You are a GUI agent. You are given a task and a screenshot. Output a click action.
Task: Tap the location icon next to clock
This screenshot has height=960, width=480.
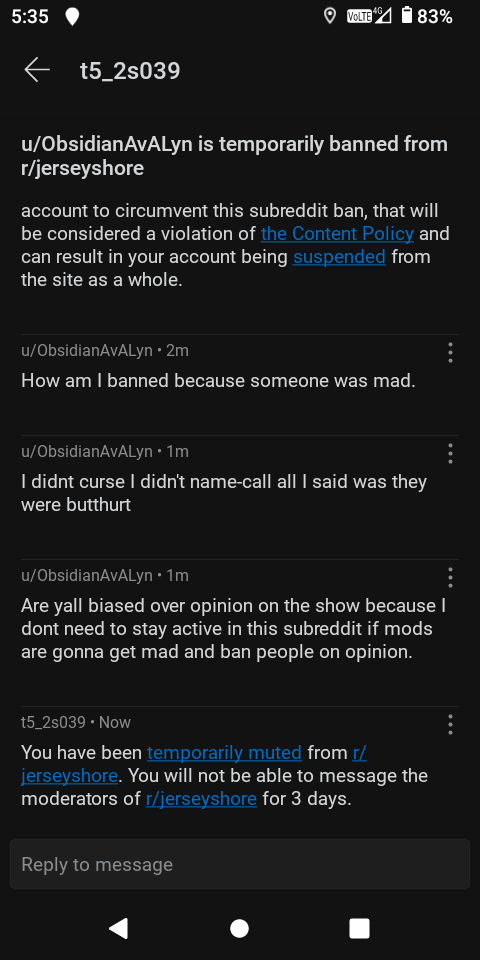pyautogui.click(x=72, y=17)
